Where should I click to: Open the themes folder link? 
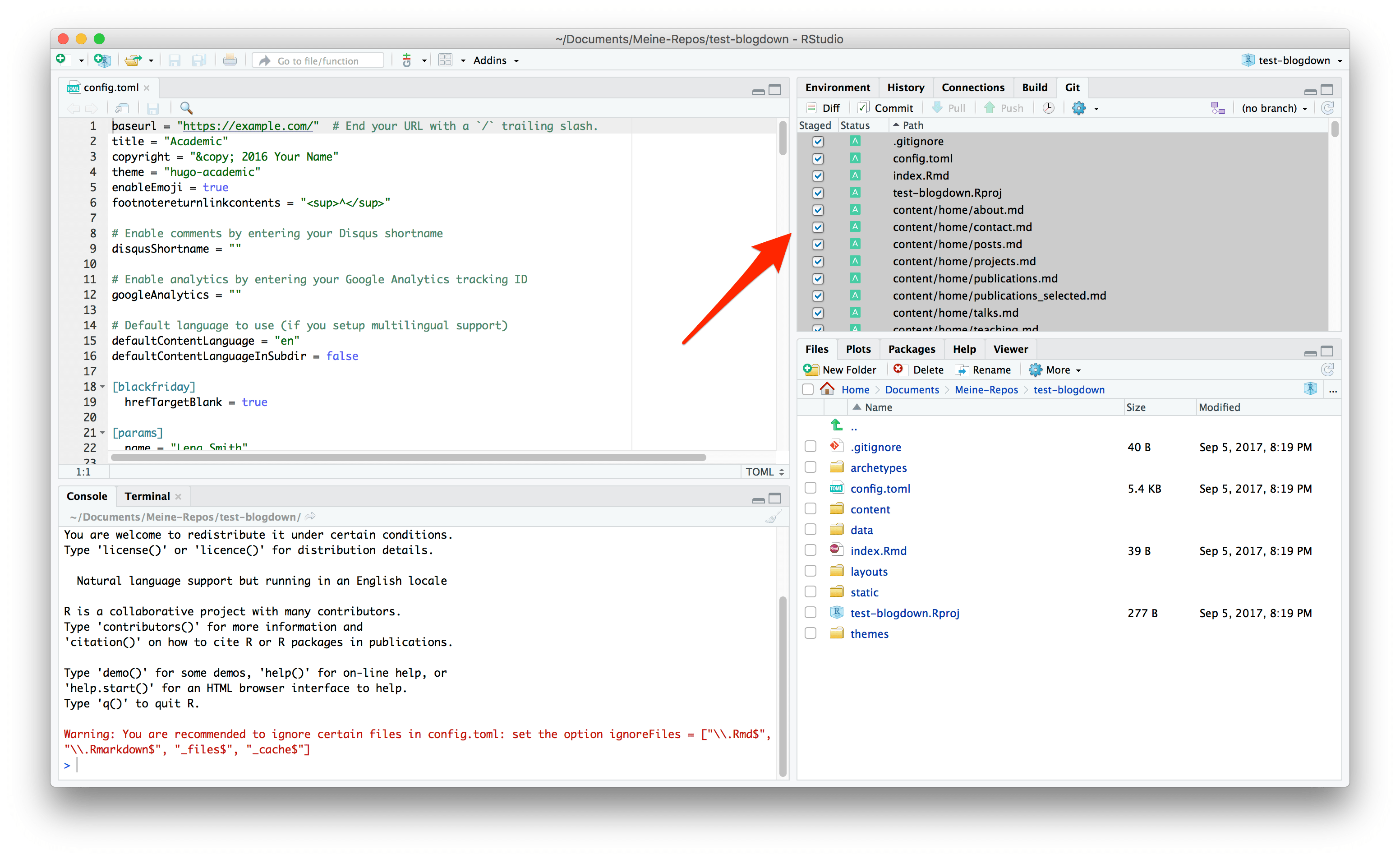tap(869, 634)
